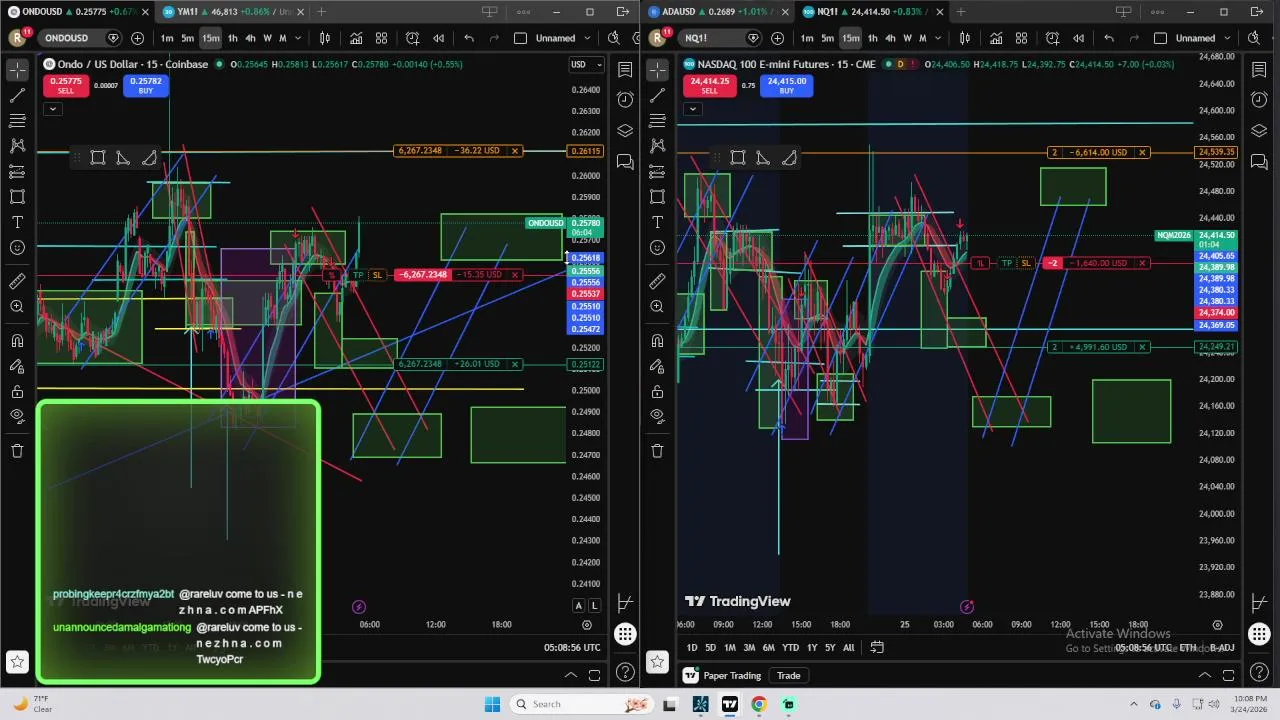Select trend line tool in left window
The image size is (1280, 720).
point(17,95)
